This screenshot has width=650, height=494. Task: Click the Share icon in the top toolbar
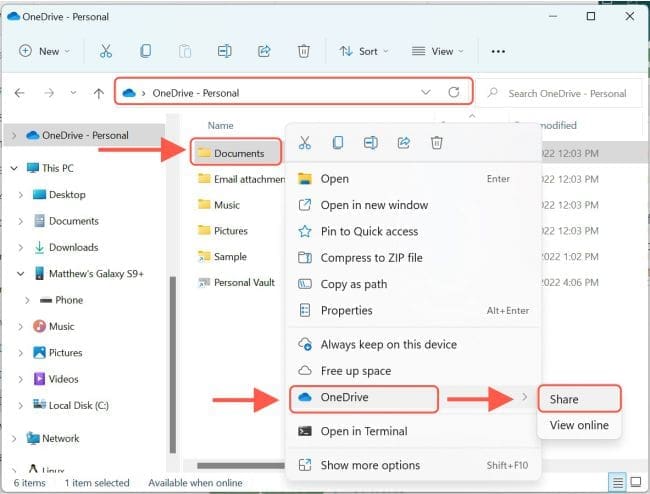265,51
